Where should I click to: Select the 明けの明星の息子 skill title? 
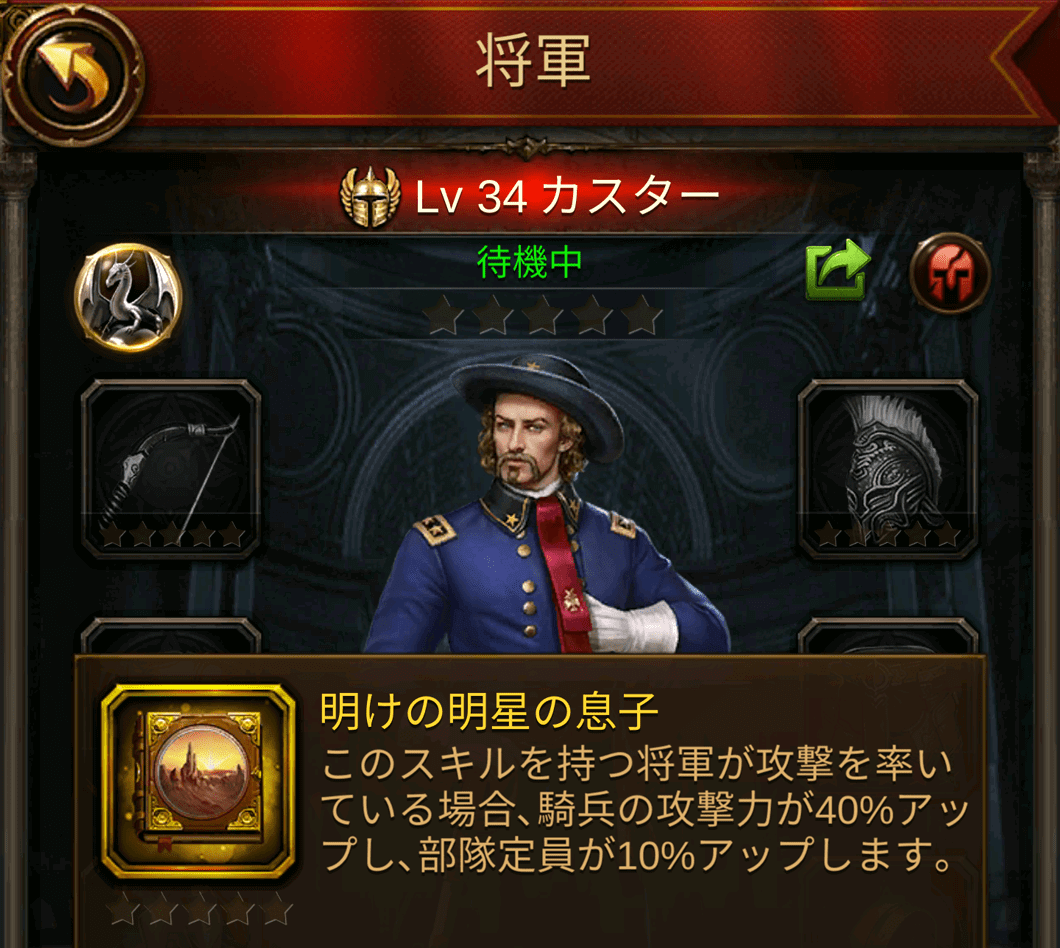pyautogui.click(x=489, y=711)
